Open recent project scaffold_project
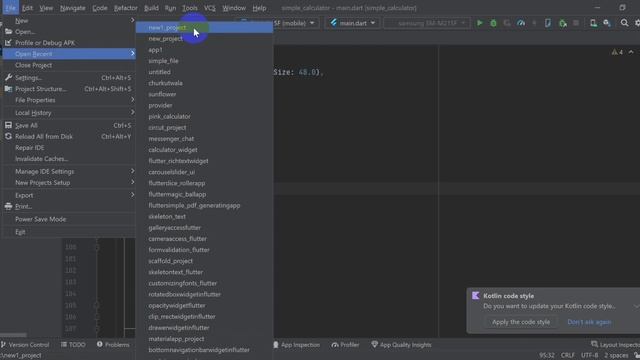This screenshot has width=640, height=360. click(x=204, y=261)
